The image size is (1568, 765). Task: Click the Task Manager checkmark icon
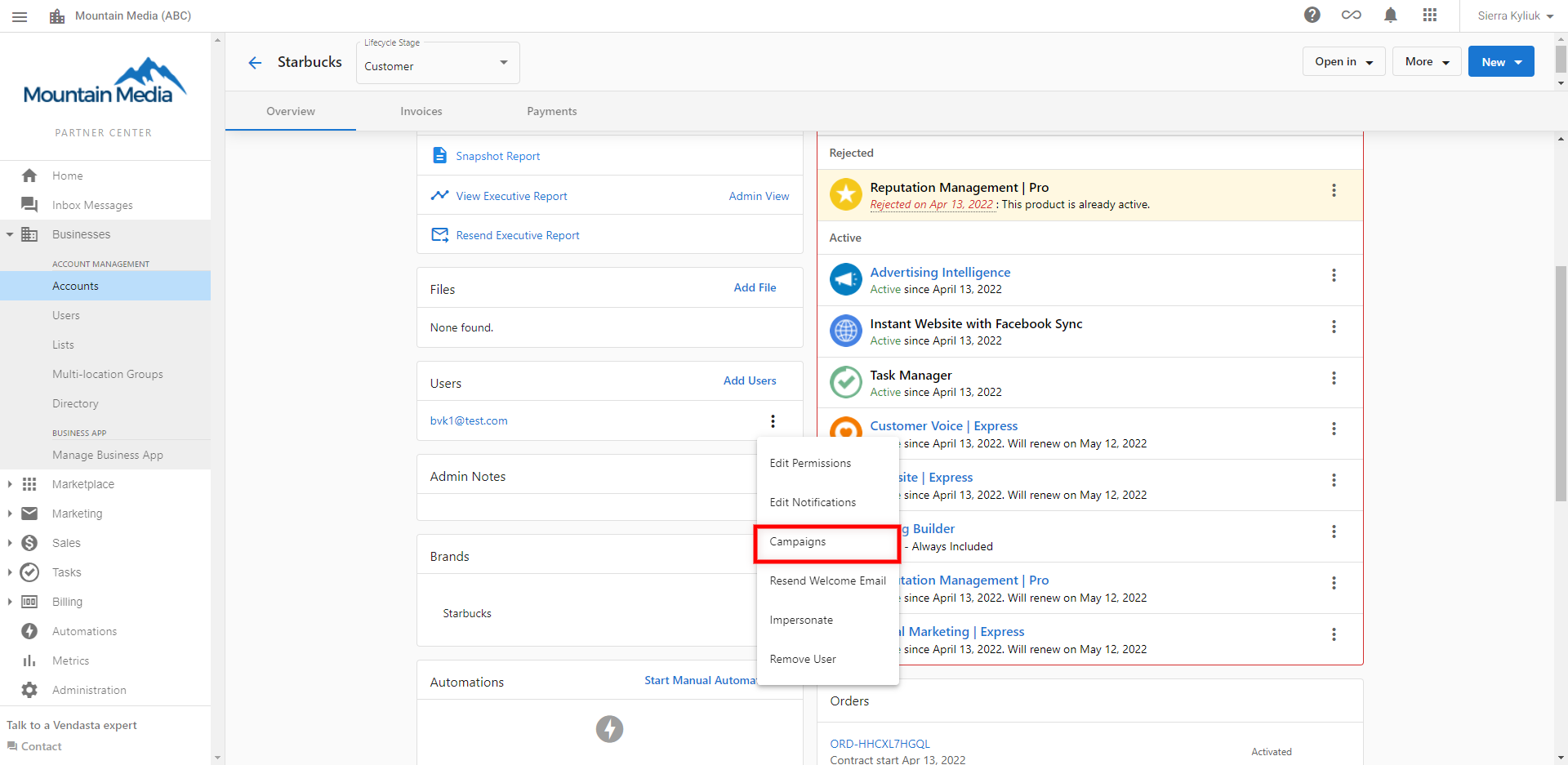tap(846, 382)
